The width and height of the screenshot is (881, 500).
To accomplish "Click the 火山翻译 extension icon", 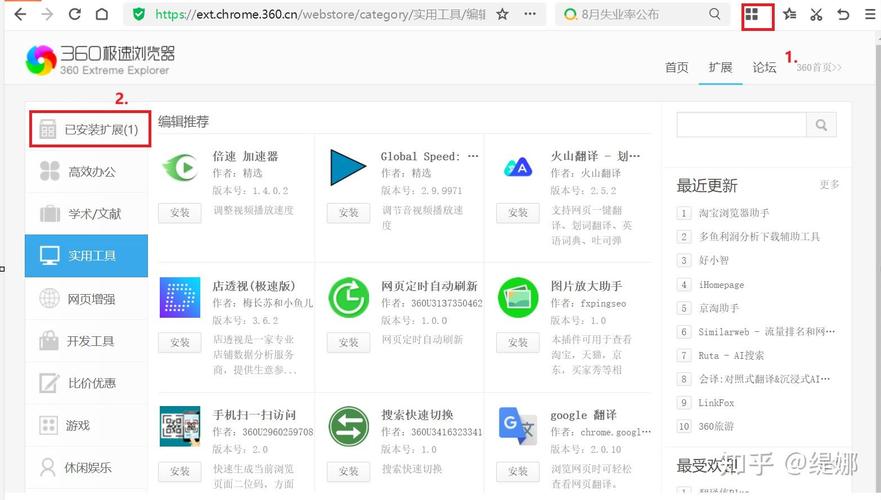I will click(x=517, y=167).
